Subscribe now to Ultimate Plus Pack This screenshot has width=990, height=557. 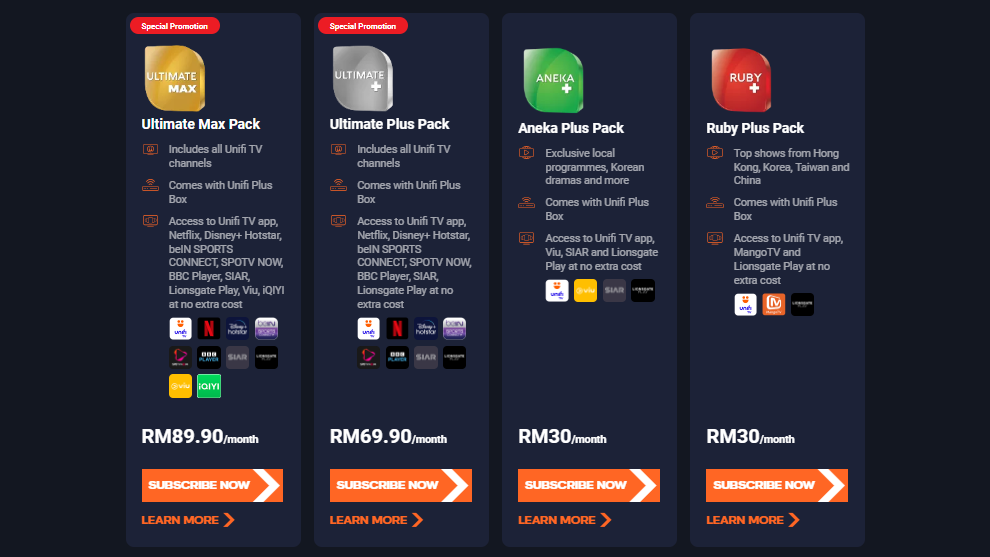tap(400, 485)
